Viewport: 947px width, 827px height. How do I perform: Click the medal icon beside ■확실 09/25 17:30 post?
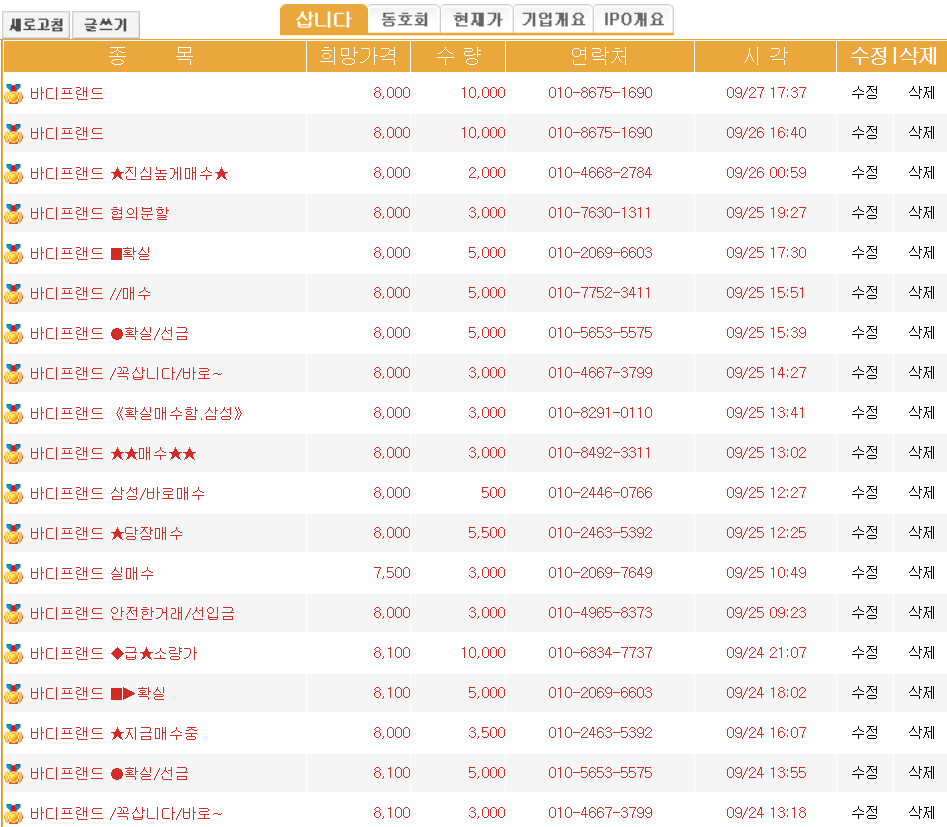[13, 254]
